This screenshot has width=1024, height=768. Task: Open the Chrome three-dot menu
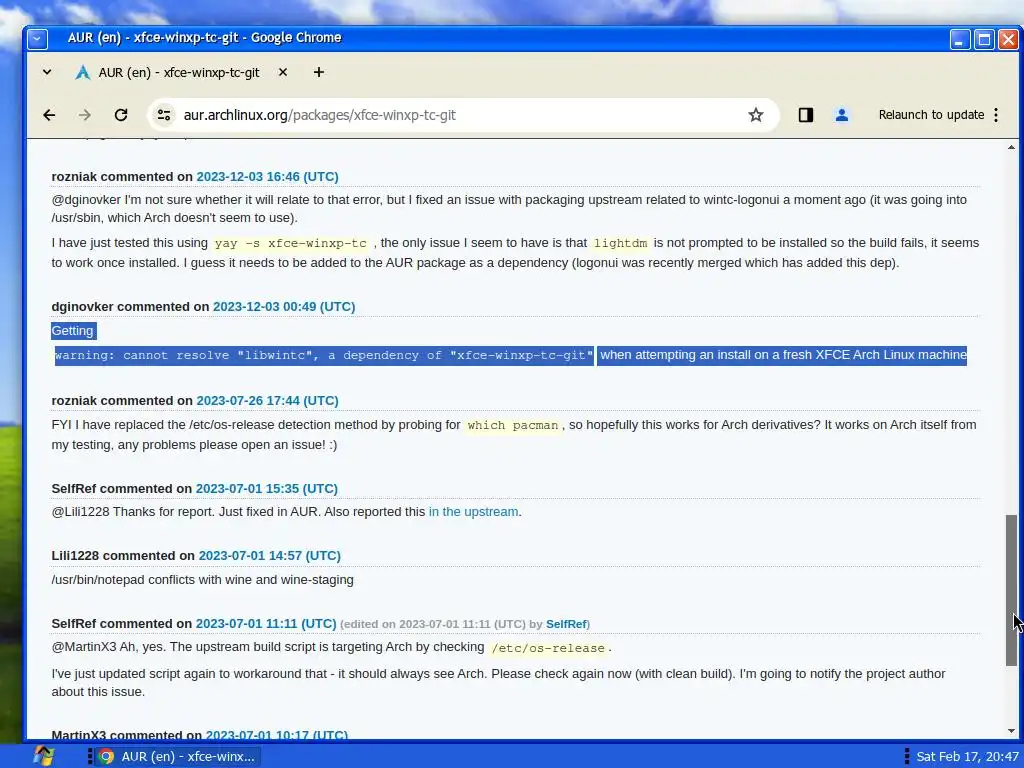tap(996, 115)
